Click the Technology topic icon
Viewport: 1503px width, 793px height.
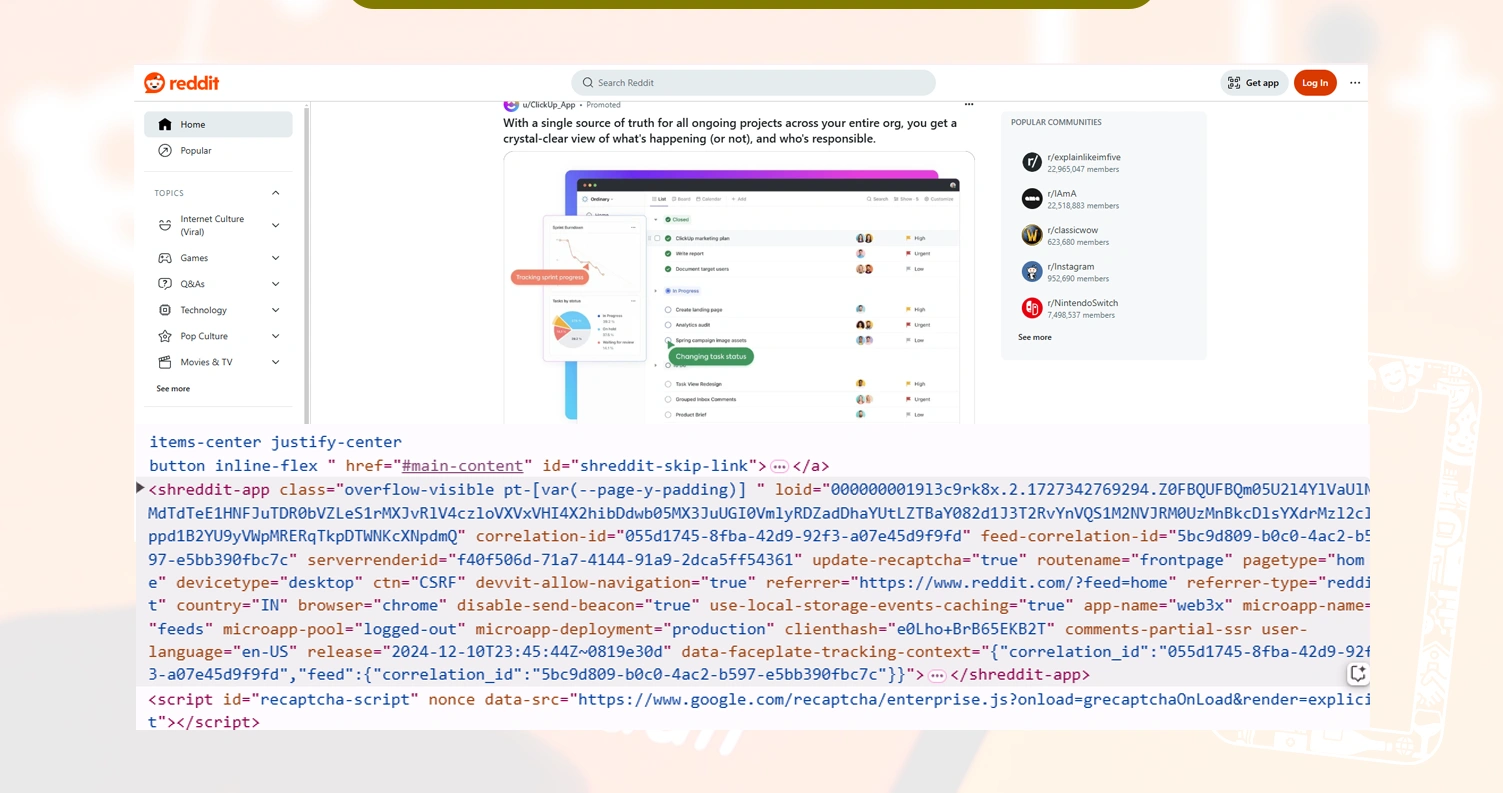point(164,310)
